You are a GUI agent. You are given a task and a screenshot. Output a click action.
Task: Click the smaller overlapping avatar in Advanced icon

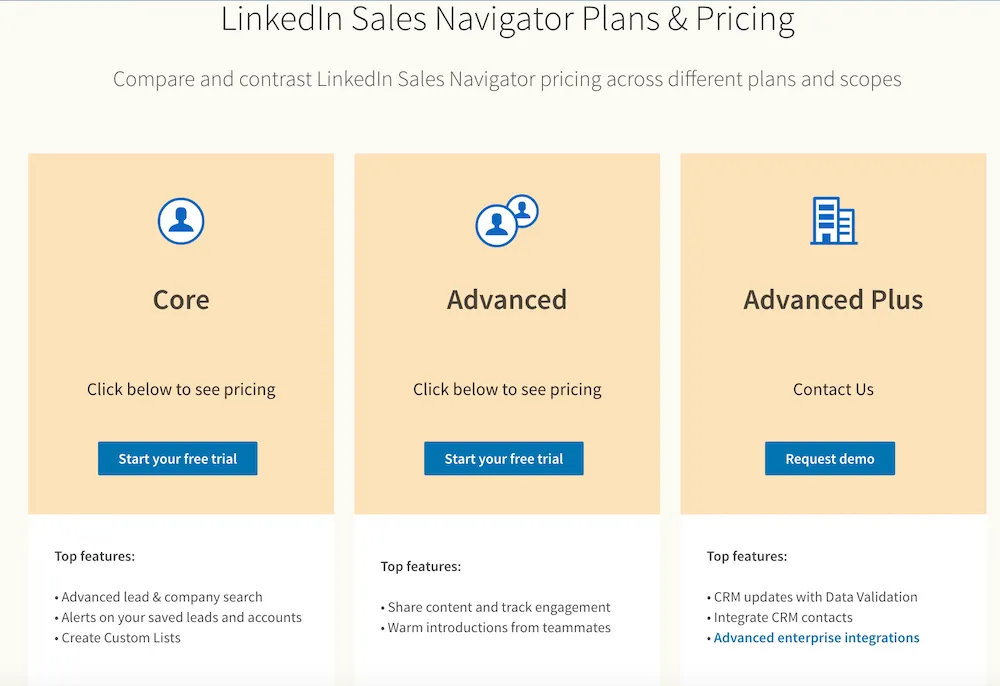(524, 208)
